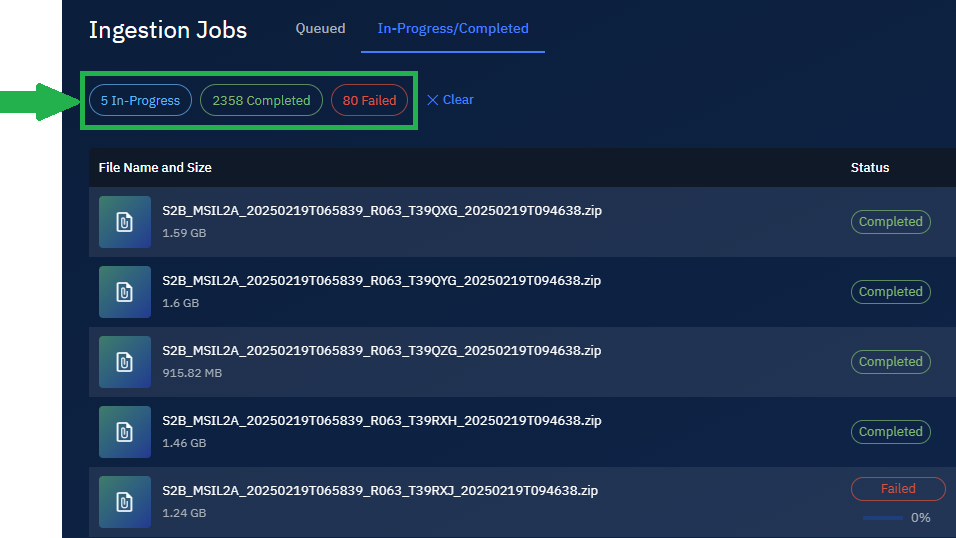This screenshot has height=538, width=956.
Task: Click the file icon for T39RXJ zip
Action: click(125, 502)
